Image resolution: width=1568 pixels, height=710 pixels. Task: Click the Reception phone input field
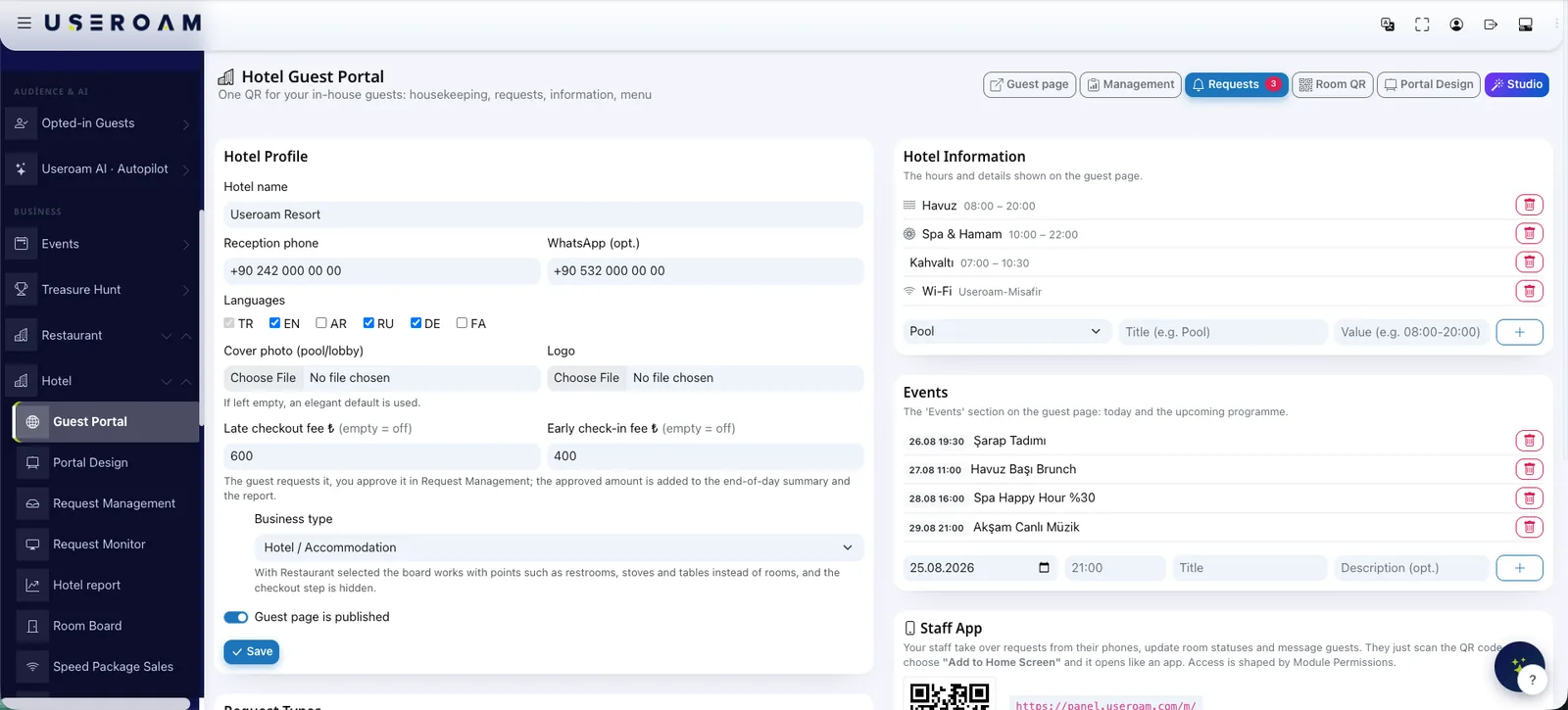coord(381,271)
